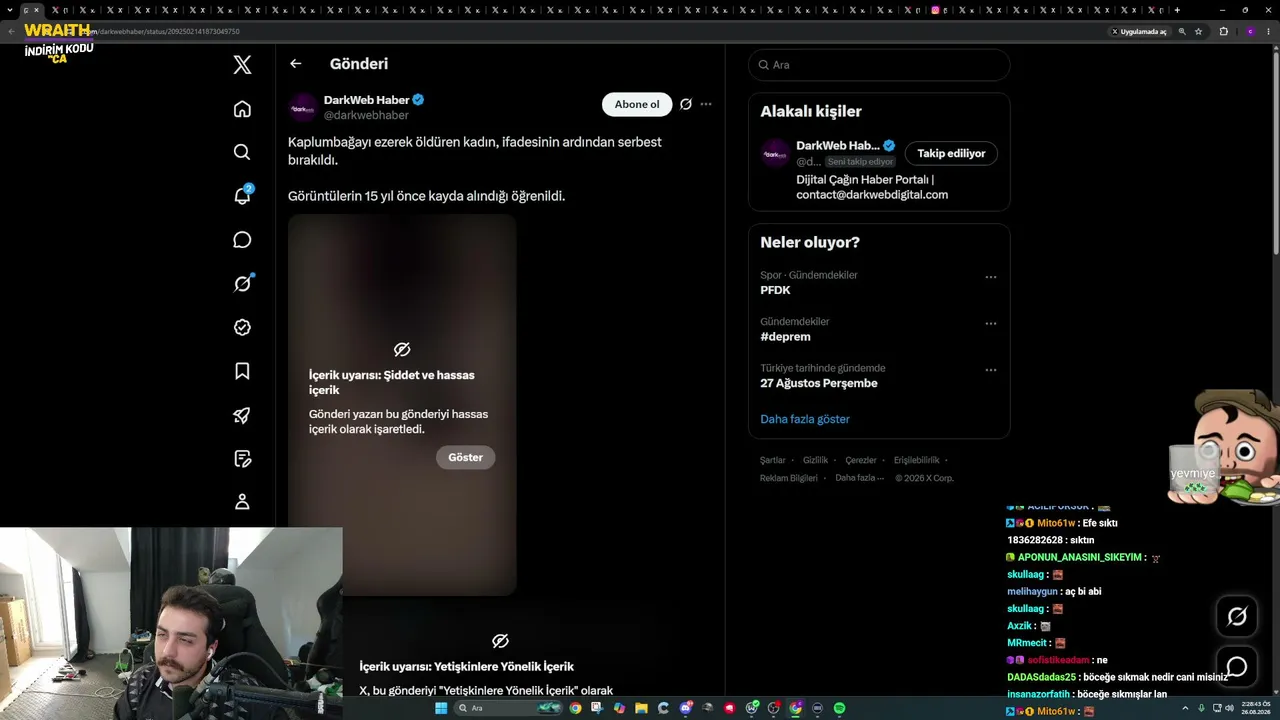
Task: Open more options for PFDK trend
Action: coord(991,277)
